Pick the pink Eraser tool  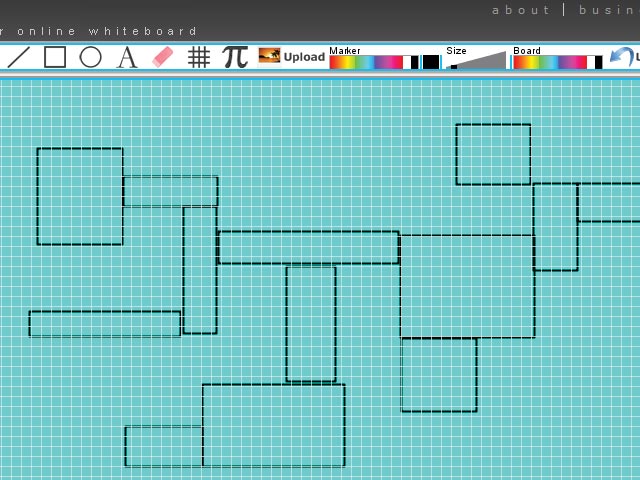[x=163, y=57]
